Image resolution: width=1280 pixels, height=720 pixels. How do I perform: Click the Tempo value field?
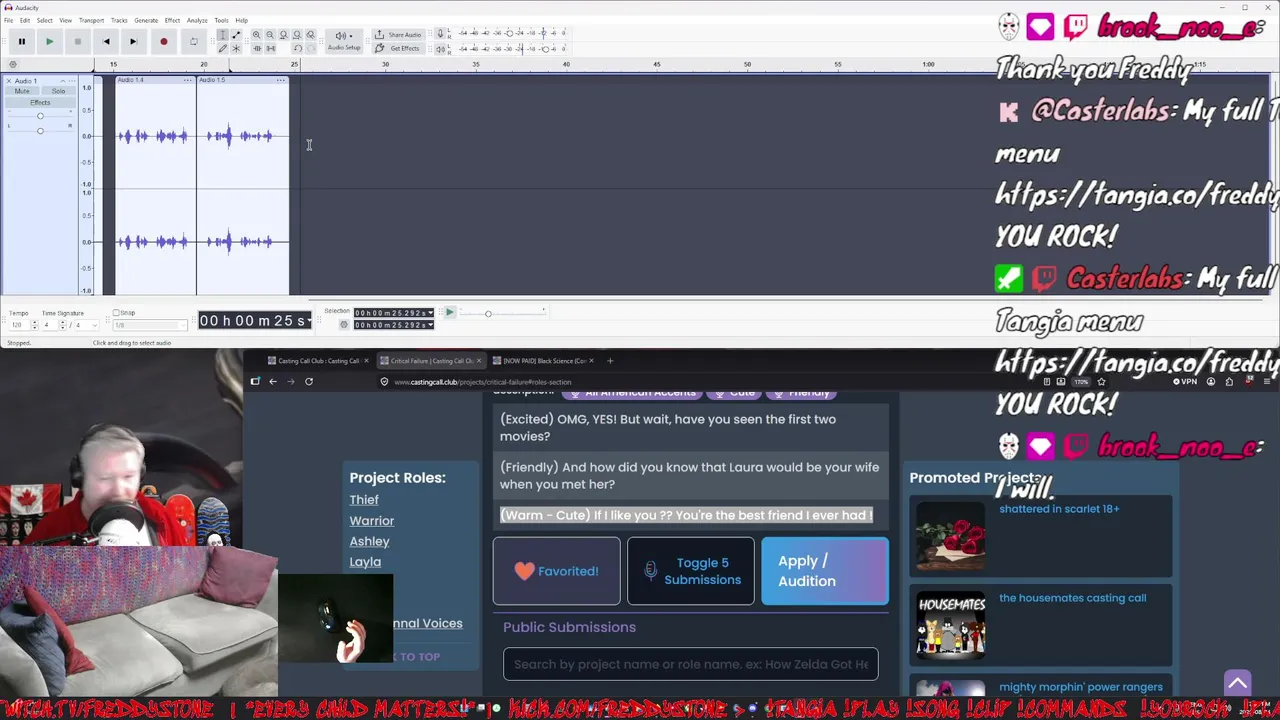(17, 325)
